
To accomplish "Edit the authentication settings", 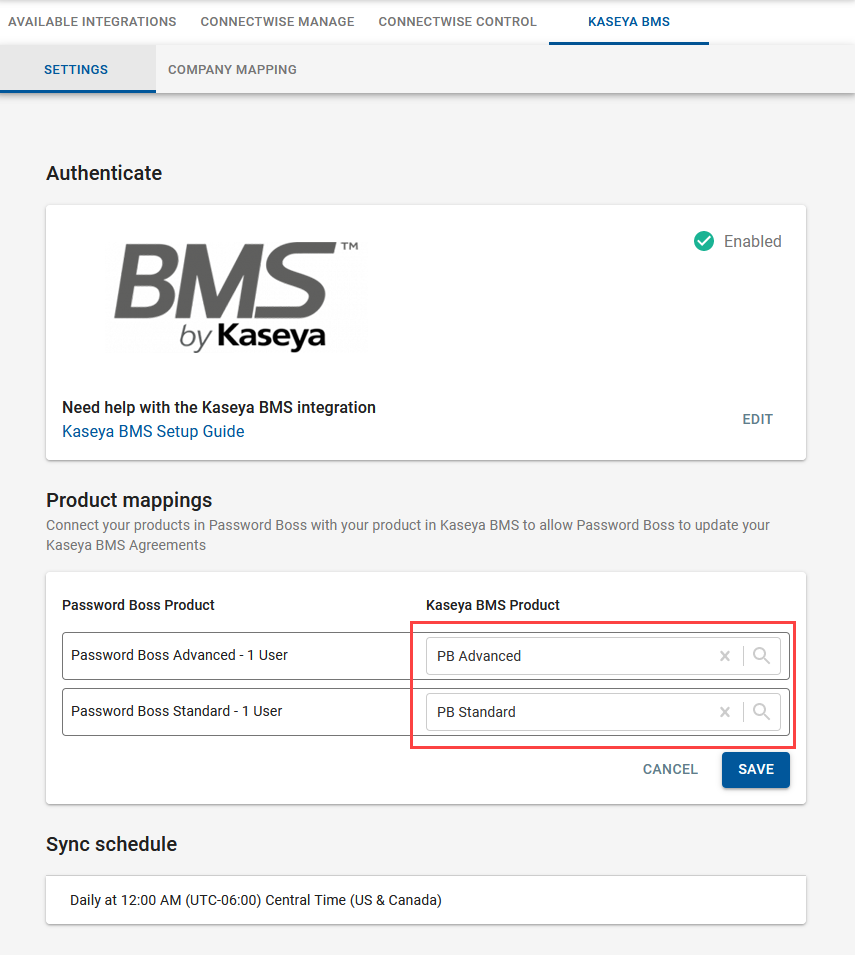I will pos(757,419).
